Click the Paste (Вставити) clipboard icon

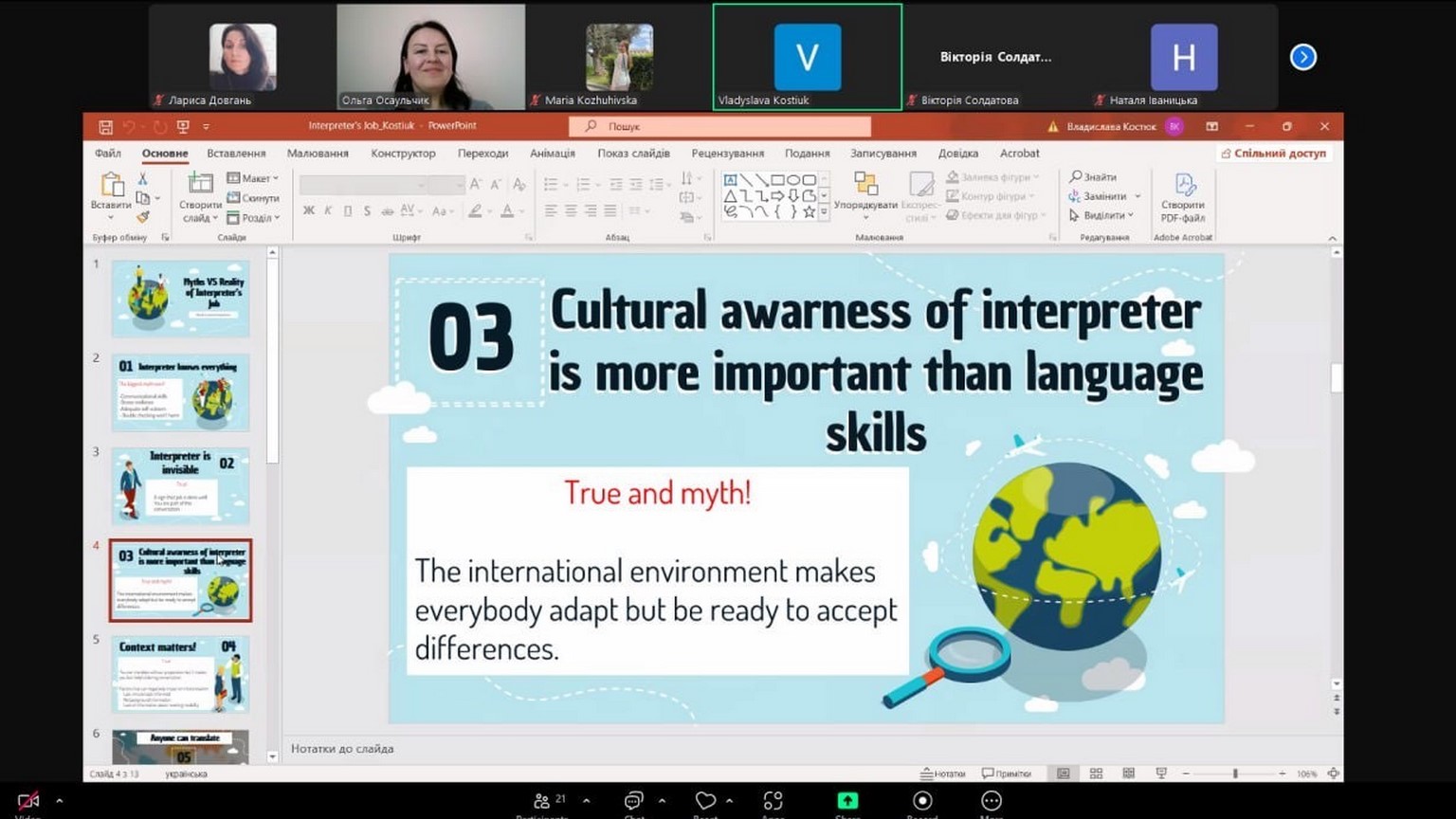point(111,185)
